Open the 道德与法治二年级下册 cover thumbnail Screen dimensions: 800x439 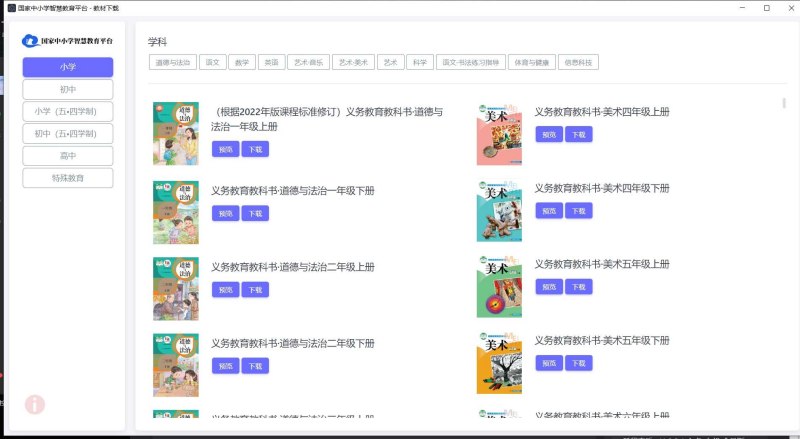[176, 365]
